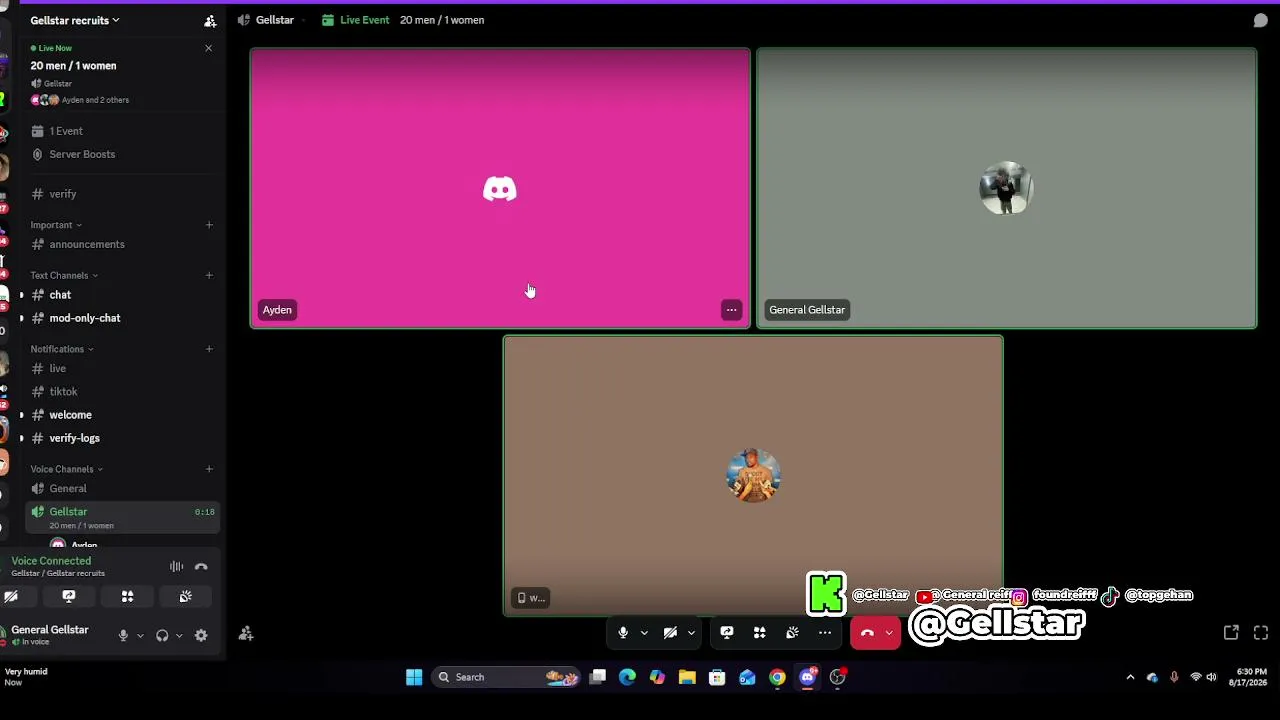The image size is (1280, 720).
Task: Collapse the Text Channels category
Action: tap(64, 275)
